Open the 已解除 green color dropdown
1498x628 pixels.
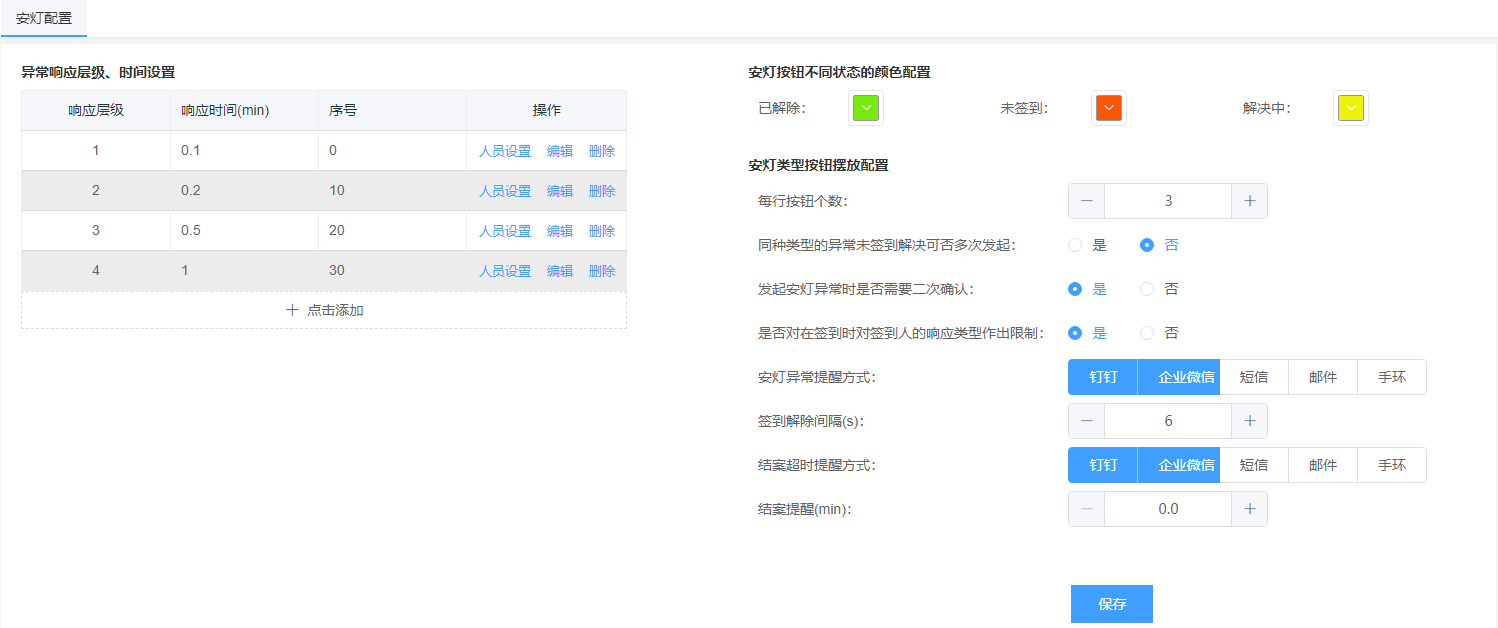click(x=866, y=108)
